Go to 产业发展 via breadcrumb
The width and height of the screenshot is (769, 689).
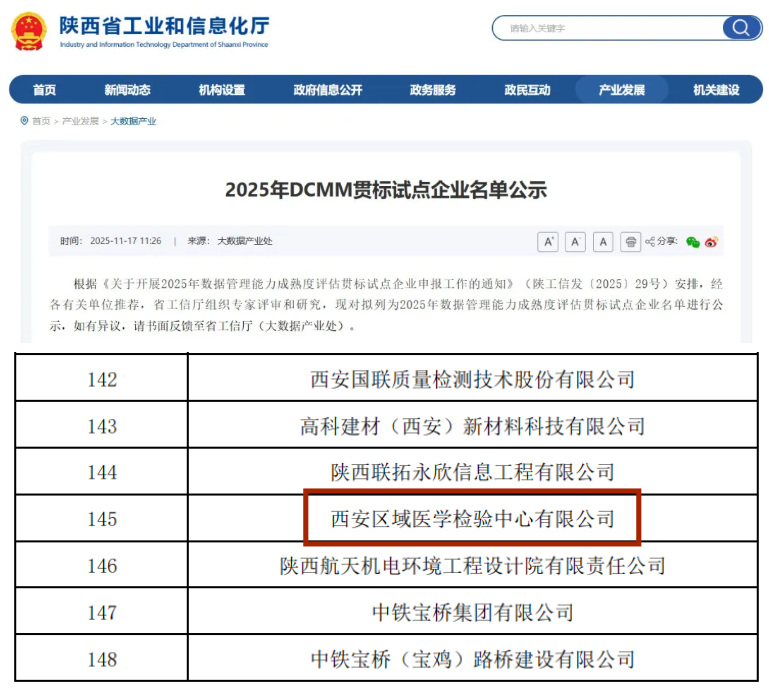80,121
